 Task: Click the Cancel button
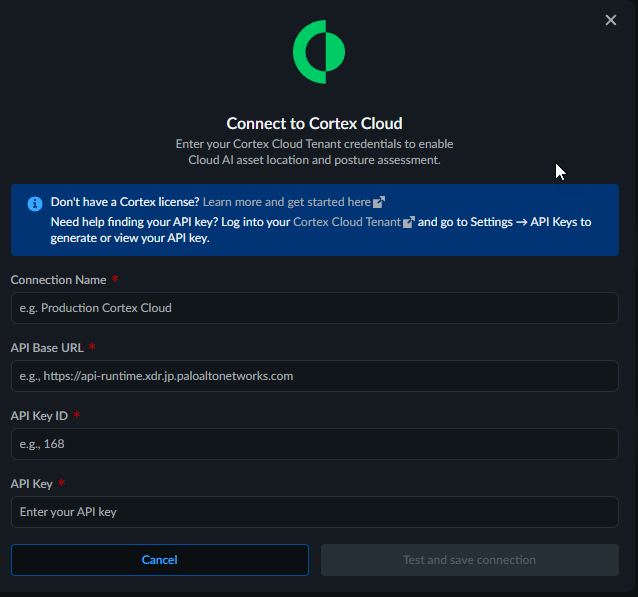click(x=160, y=560)
